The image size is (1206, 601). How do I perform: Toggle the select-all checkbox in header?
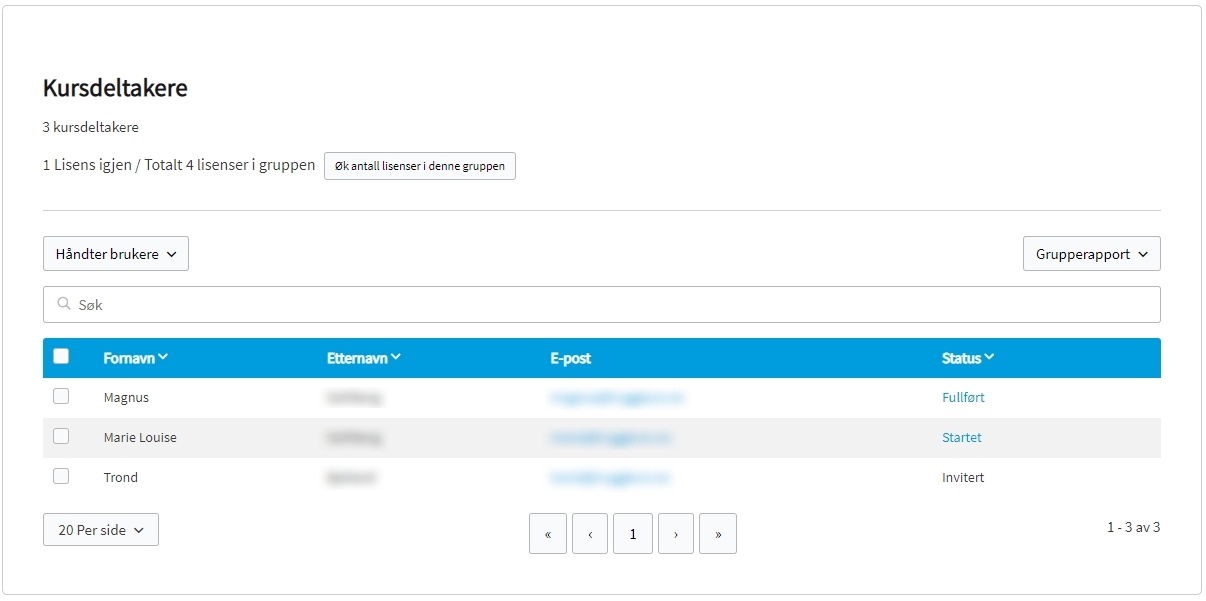click(61, 356)
